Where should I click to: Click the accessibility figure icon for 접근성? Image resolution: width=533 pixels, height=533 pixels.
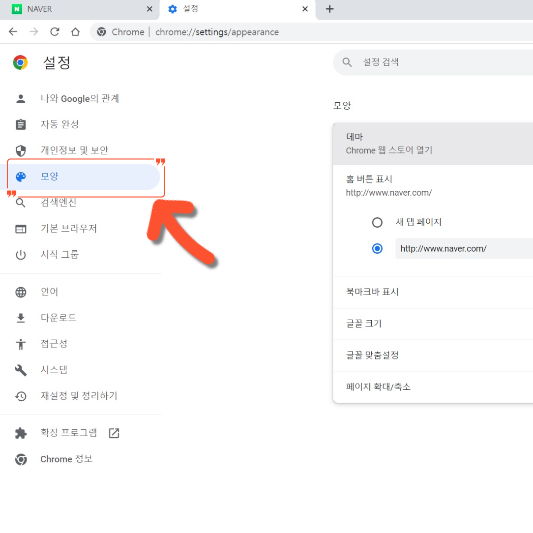click(21, 344)
